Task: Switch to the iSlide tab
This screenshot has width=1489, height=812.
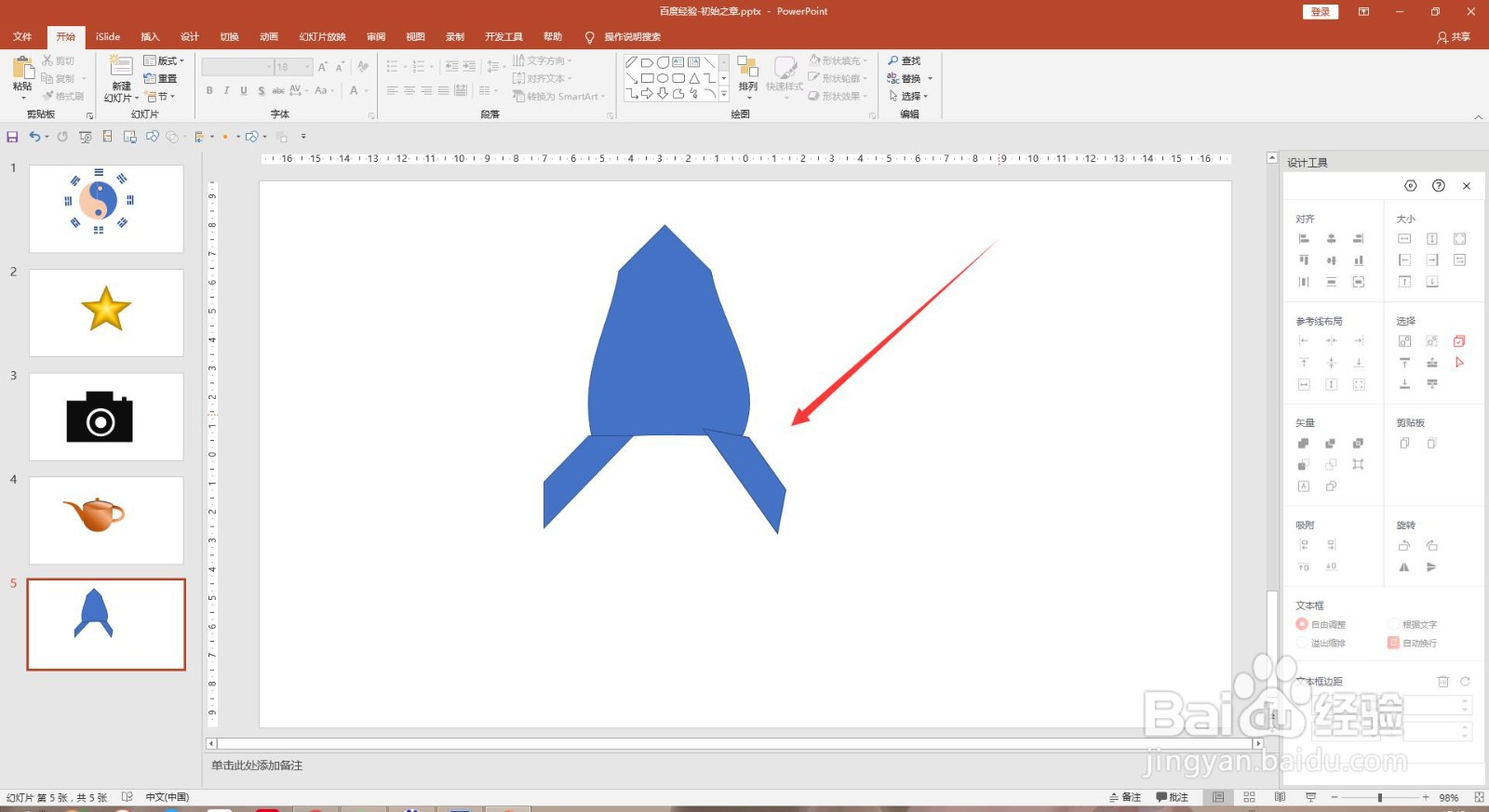Action: [x=108, y=37]
